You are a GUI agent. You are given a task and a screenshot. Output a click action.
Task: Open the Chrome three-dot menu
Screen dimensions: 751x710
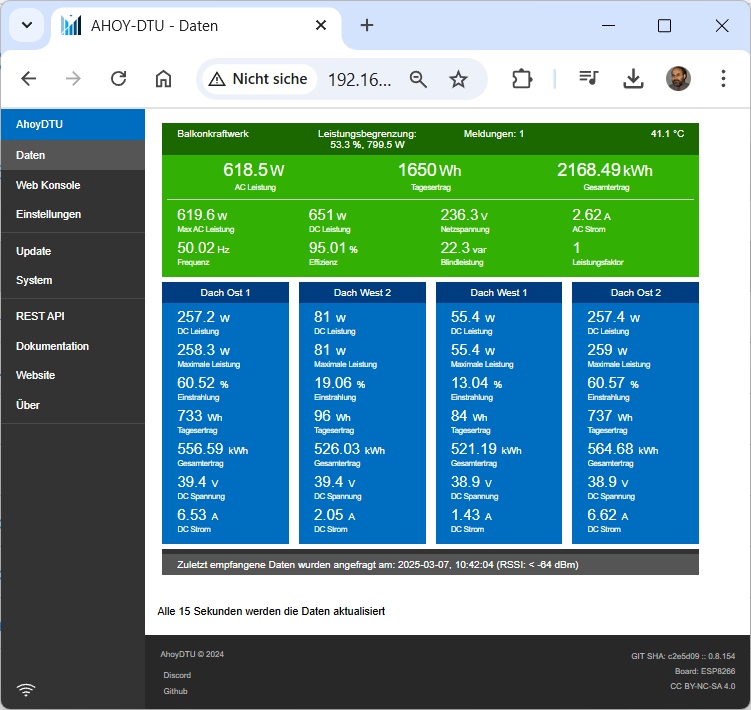(723, 79)
